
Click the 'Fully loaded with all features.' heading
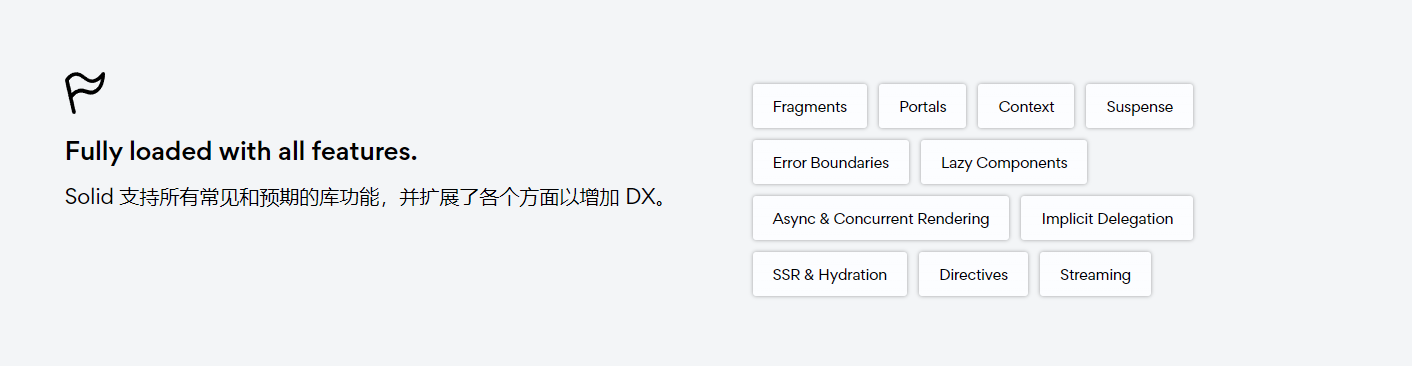[241, 151]
